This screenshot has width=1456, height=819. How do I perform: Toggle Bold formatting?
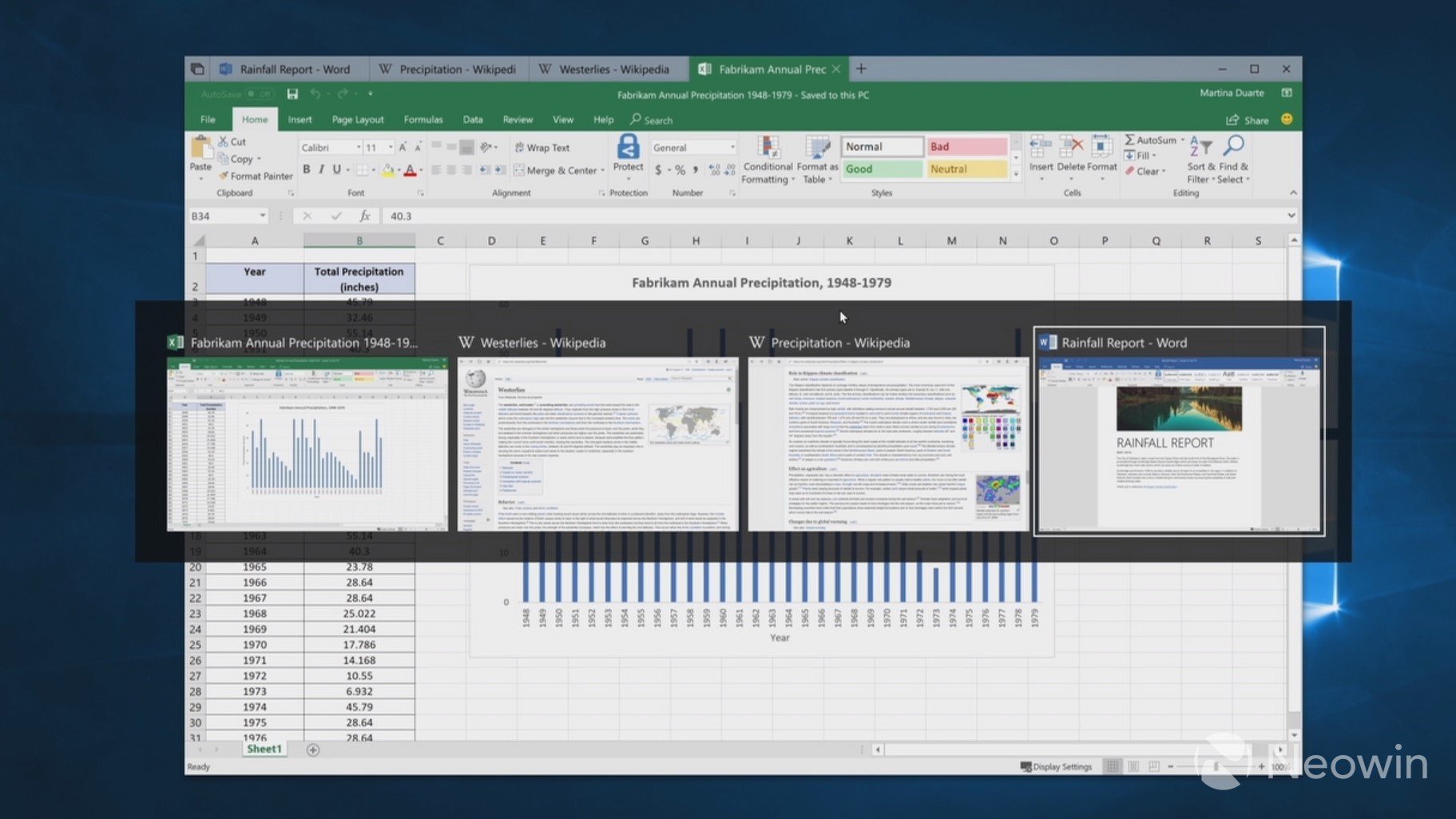pos(306,169)
